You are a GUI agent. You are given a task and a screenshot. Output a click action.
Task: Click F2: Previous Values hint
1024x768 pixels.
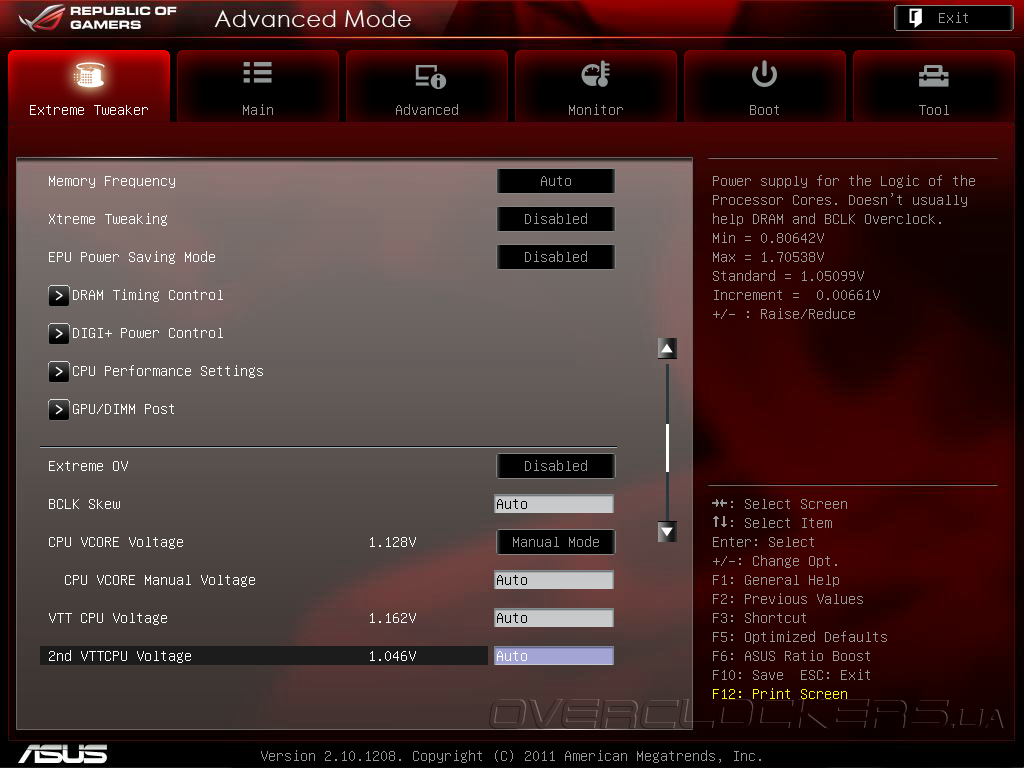(x=788, y=599)
